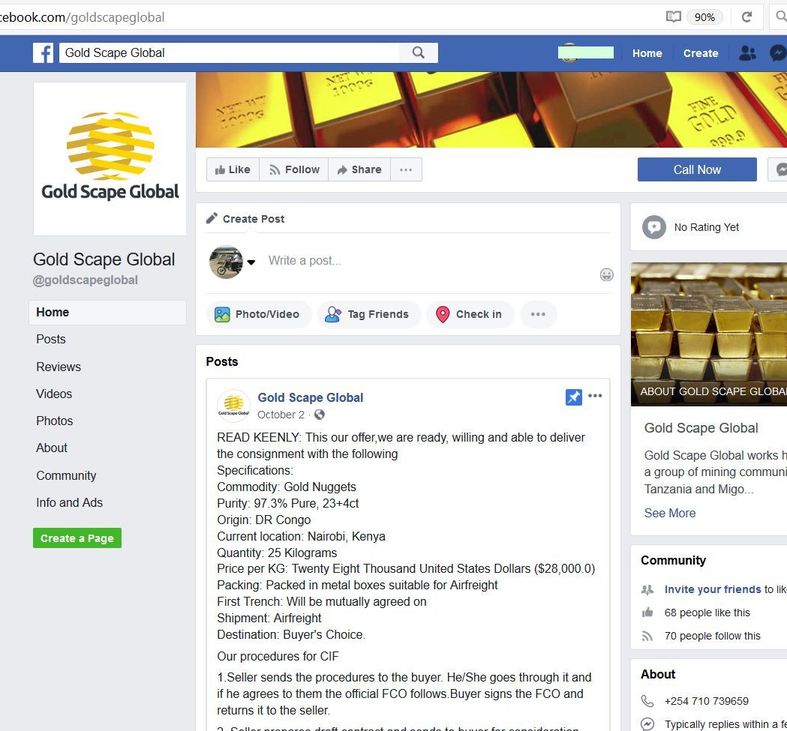787x731 pixels.
Task: Click the phone number +254 710 739659
Action: tap(706, 701)
